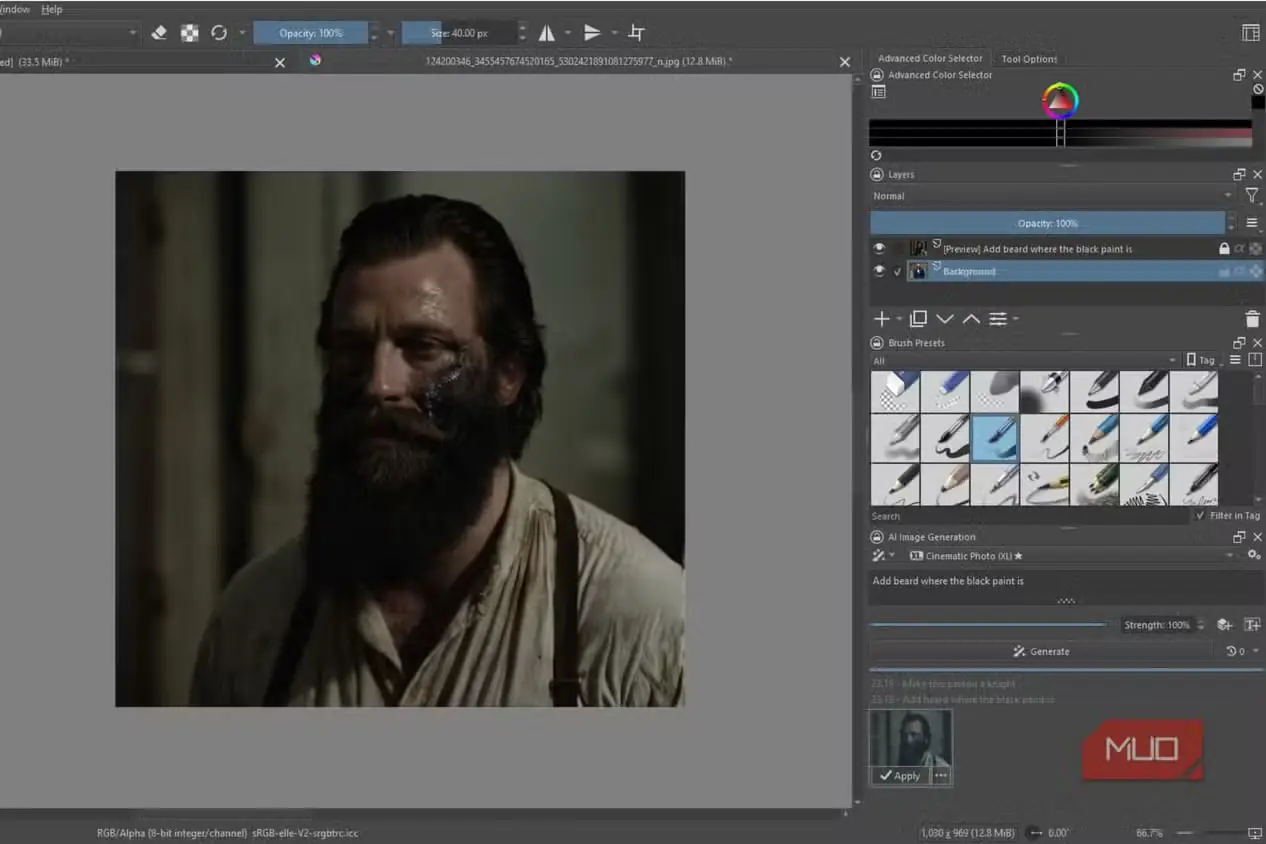Select the 124200346 jpg document tab
The image size is (1266, 844).
(x=578, y=61)
